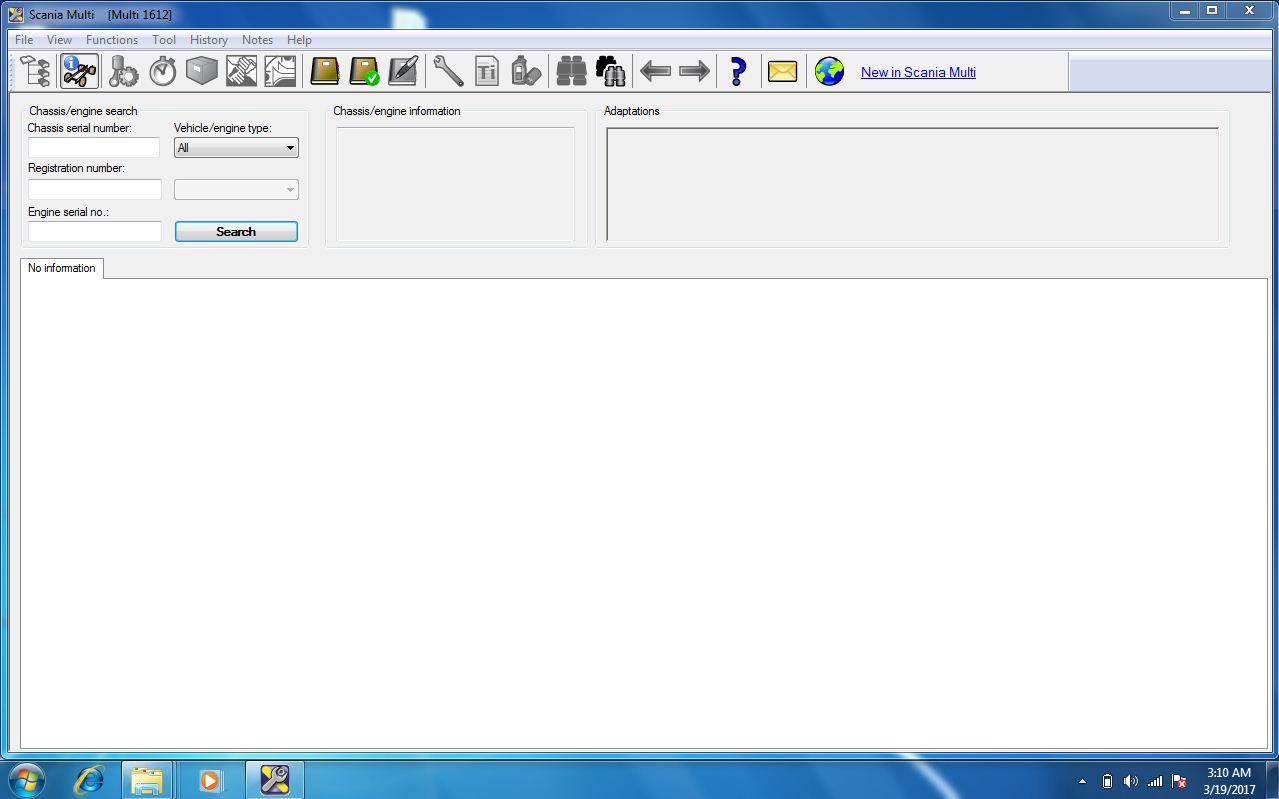Click the Chassis/engine information box
The image size is (1279, 799).
tap(455, 184)
